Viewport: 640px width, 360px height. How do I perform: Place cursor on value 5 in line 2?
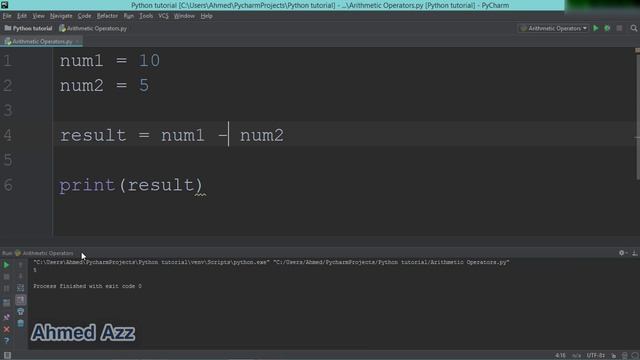point(144,86)
